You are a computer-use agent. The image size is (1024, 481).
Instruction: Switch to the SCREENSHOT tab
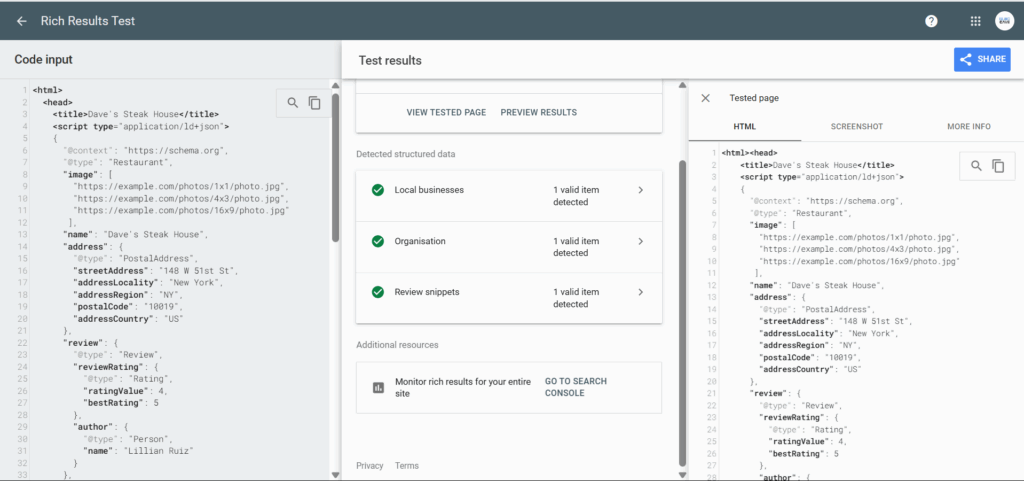click(856, 127)
